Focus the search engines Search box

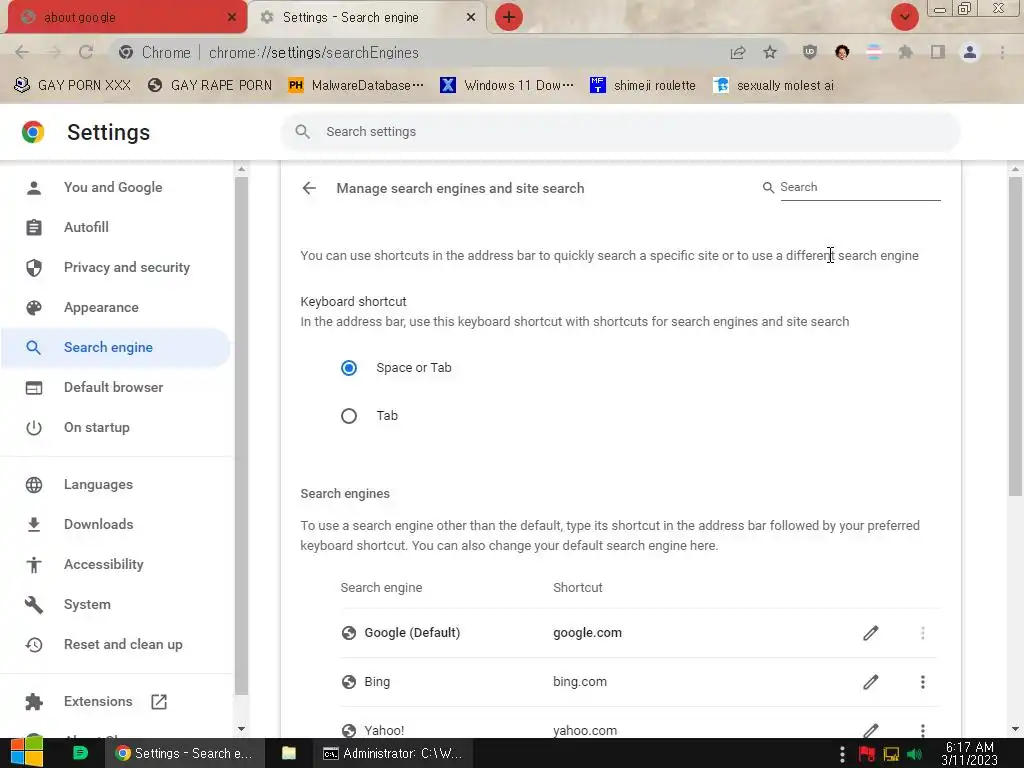tap(859, 187)
